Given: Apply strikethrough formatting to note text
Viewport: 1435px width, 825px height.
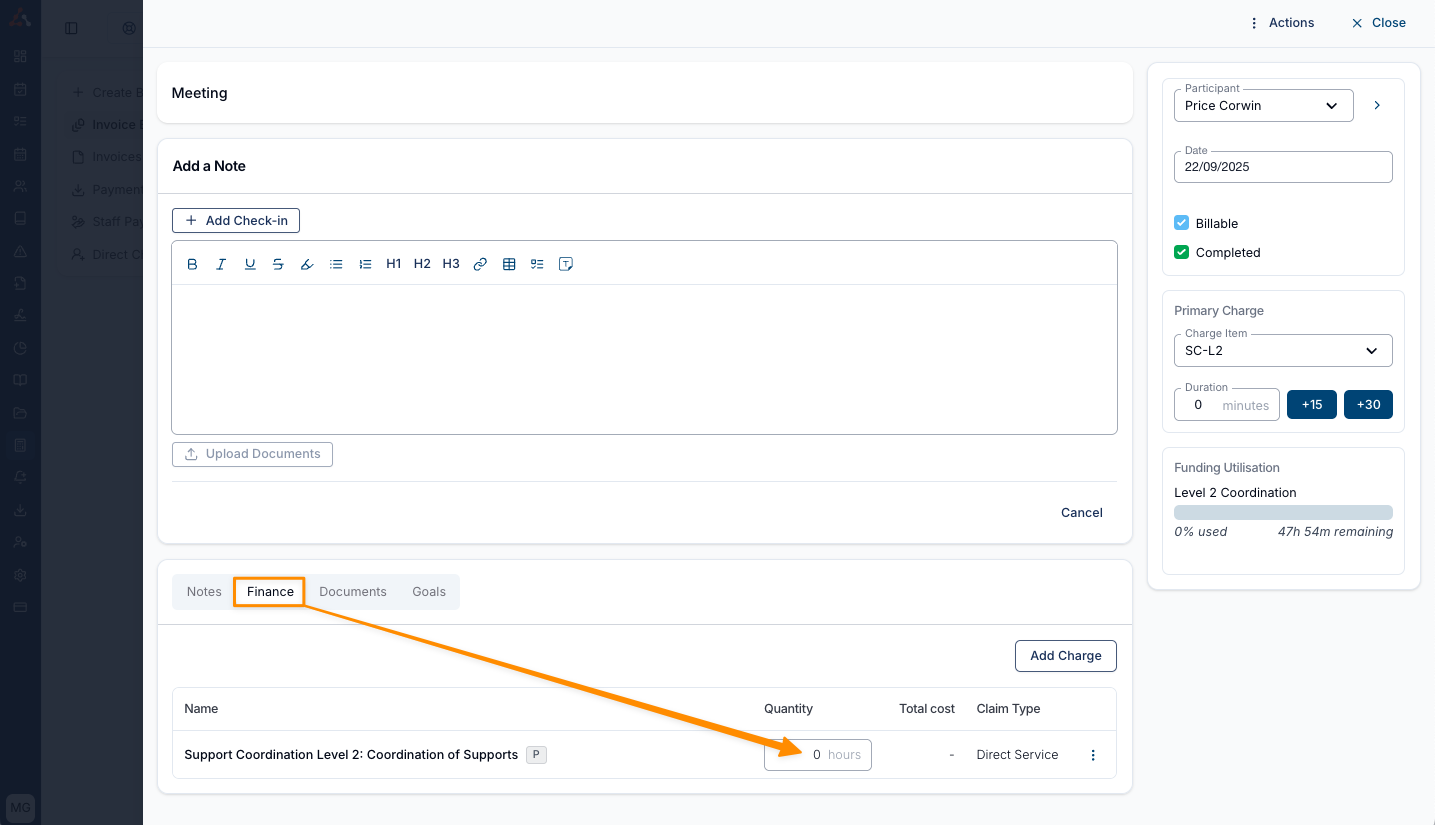Looking at the screenshot, I should point(278,264).
